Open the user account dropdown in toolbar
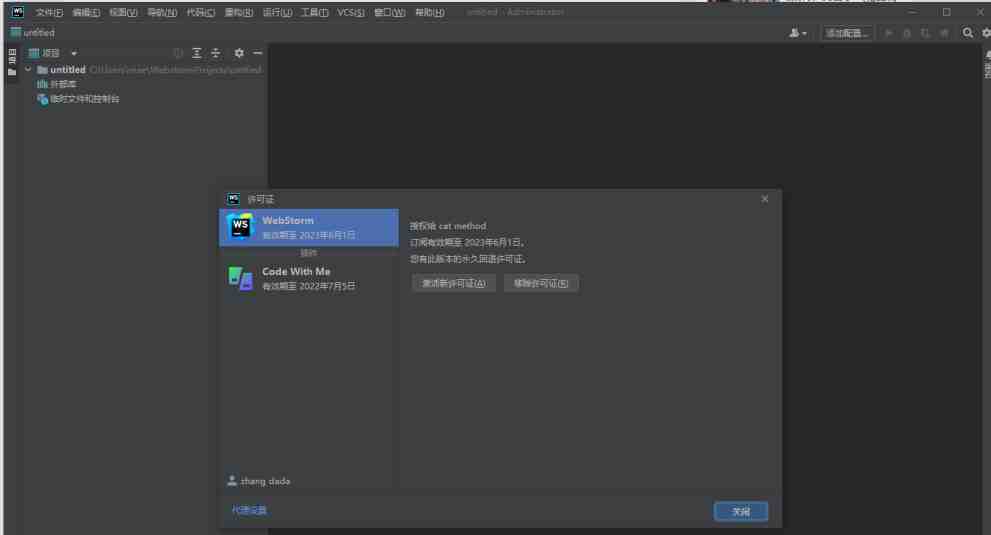This screenshot has height=535, width=991. (x=798, y=33)
